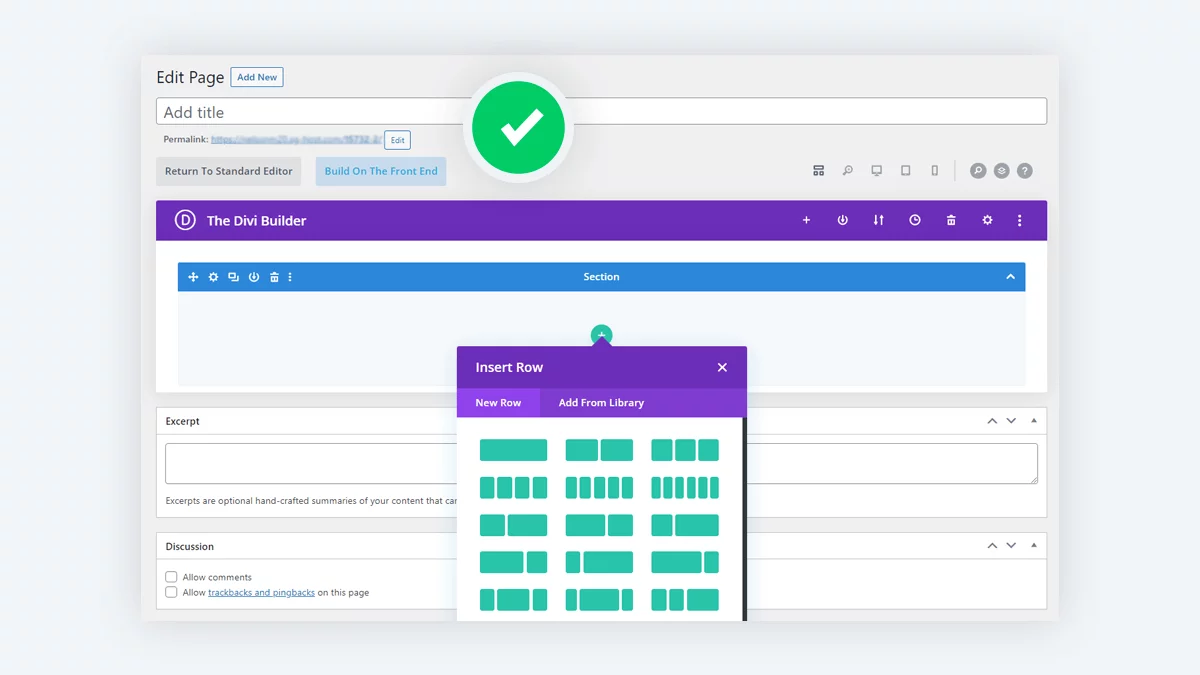Open the round question mark help icon

[1024, 171]
